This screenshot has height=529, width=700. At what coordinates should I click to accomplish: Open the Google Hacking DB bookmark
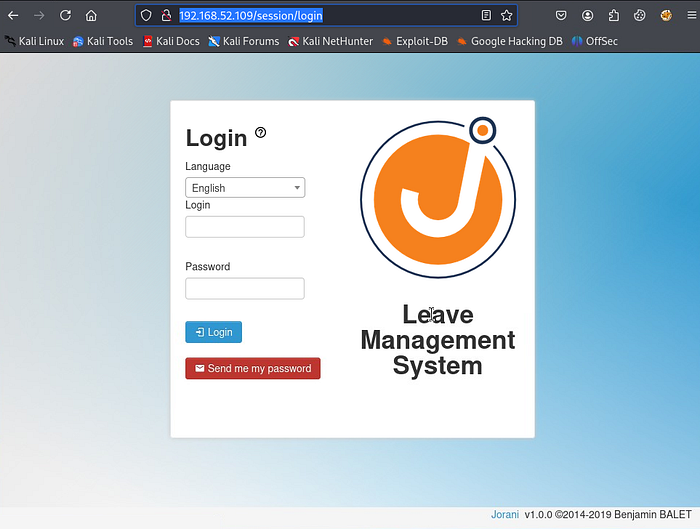[x=509, y=41]
